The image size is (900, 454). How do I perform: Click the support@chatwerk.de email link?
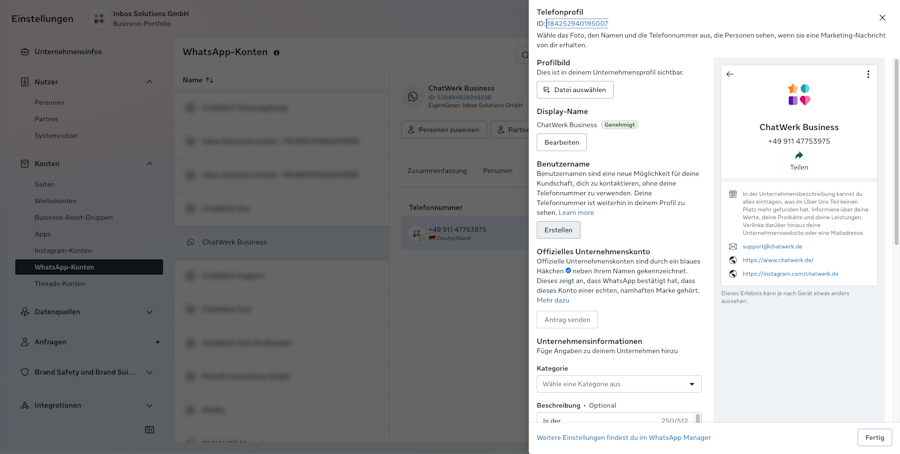click(x=772, y=246)
